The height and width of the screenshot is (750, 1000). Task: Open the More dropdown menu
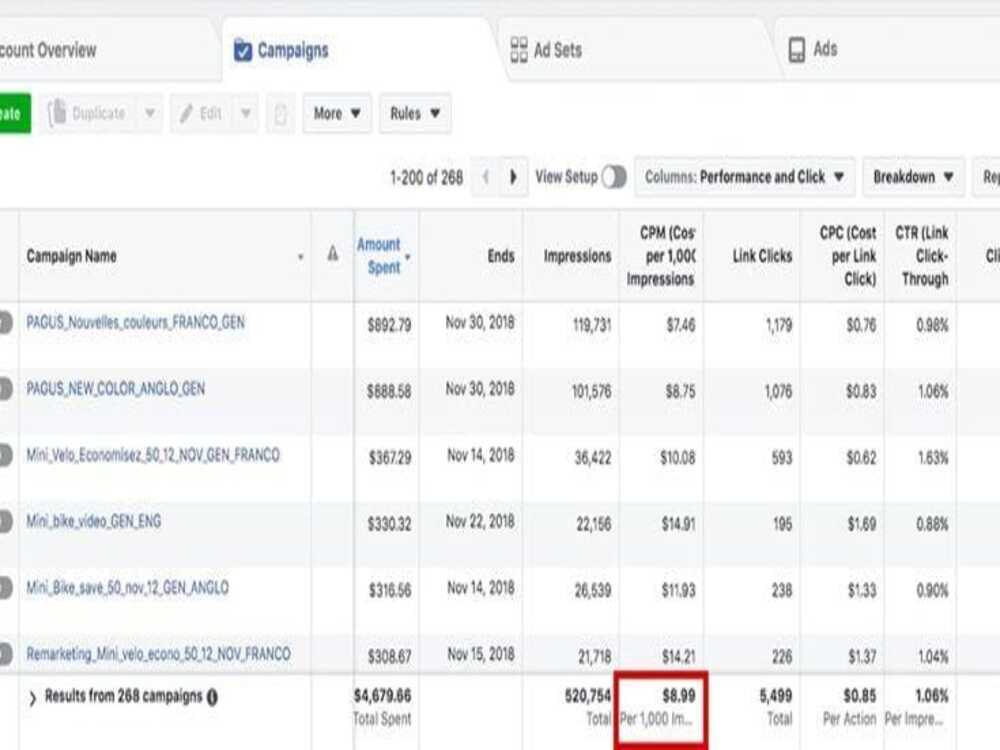click(x=337, y=114)
